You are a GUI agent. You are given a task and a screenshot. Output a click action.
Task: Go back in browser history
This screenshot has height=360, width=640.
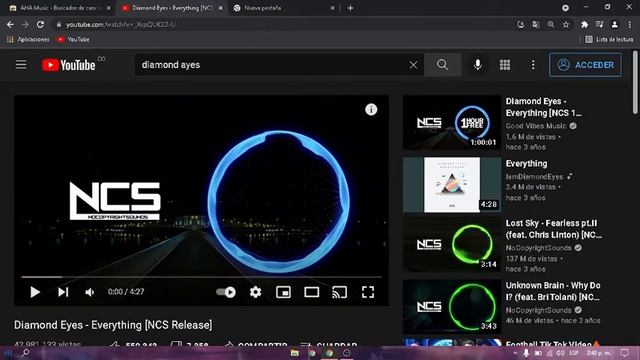pyautogui.click(x=10, y=24)
